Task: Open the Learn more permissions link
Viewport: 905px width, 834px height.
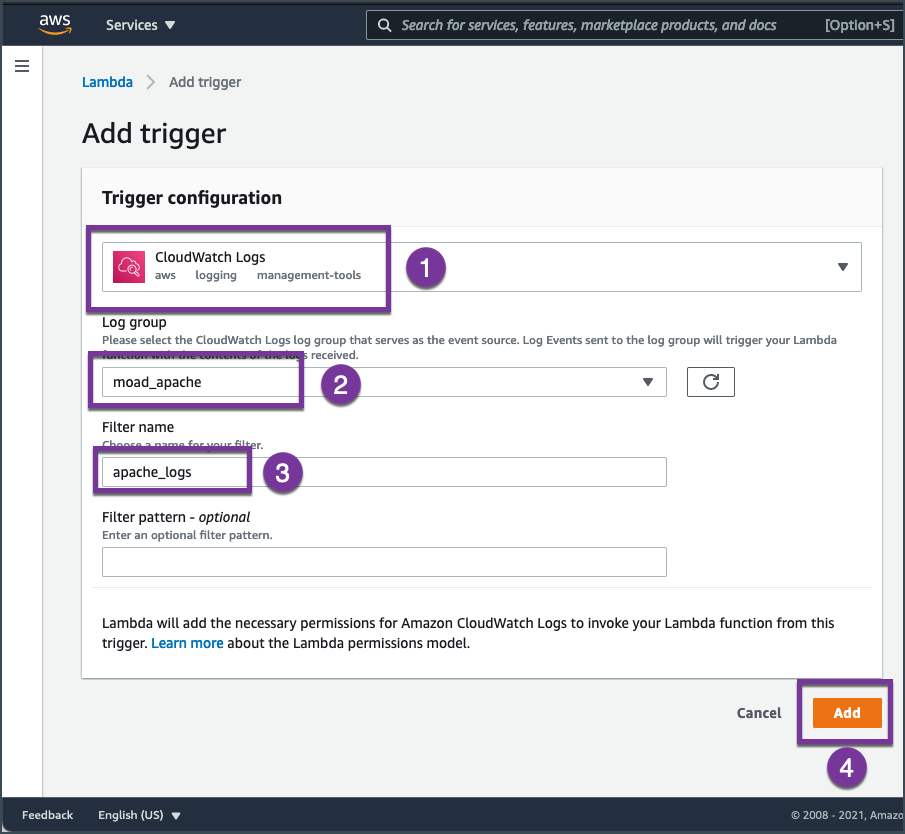Action: pos(187,643)
